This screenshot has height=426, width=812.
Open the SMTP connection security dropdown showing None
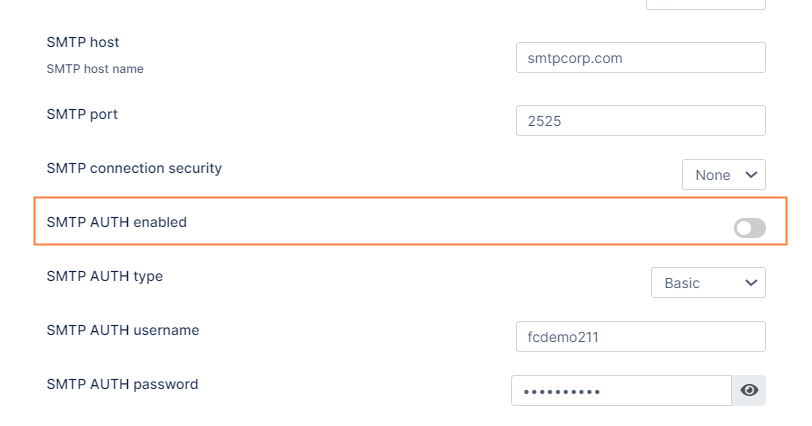tap(723, 175)
